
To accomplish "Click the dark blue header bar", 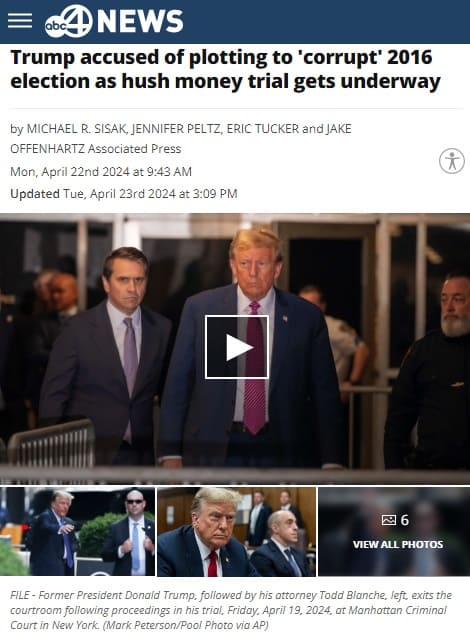I will pyautogui.click(x=235, y=22).
